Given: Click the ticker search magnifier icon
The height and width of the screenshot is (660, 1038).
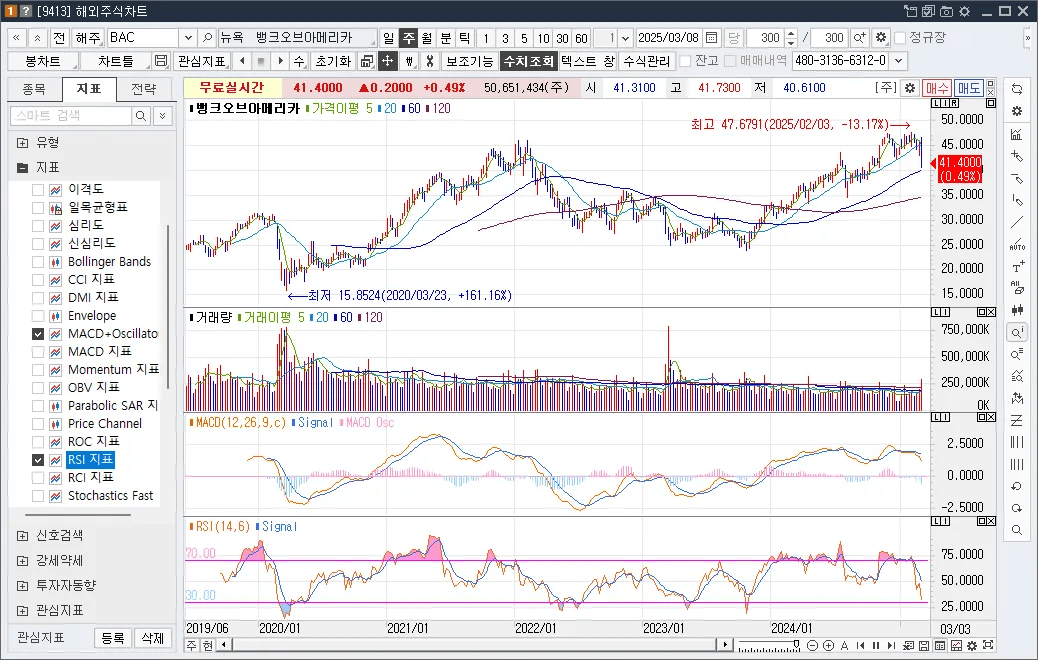Looking at the screenshot, I should click(207, 38).
